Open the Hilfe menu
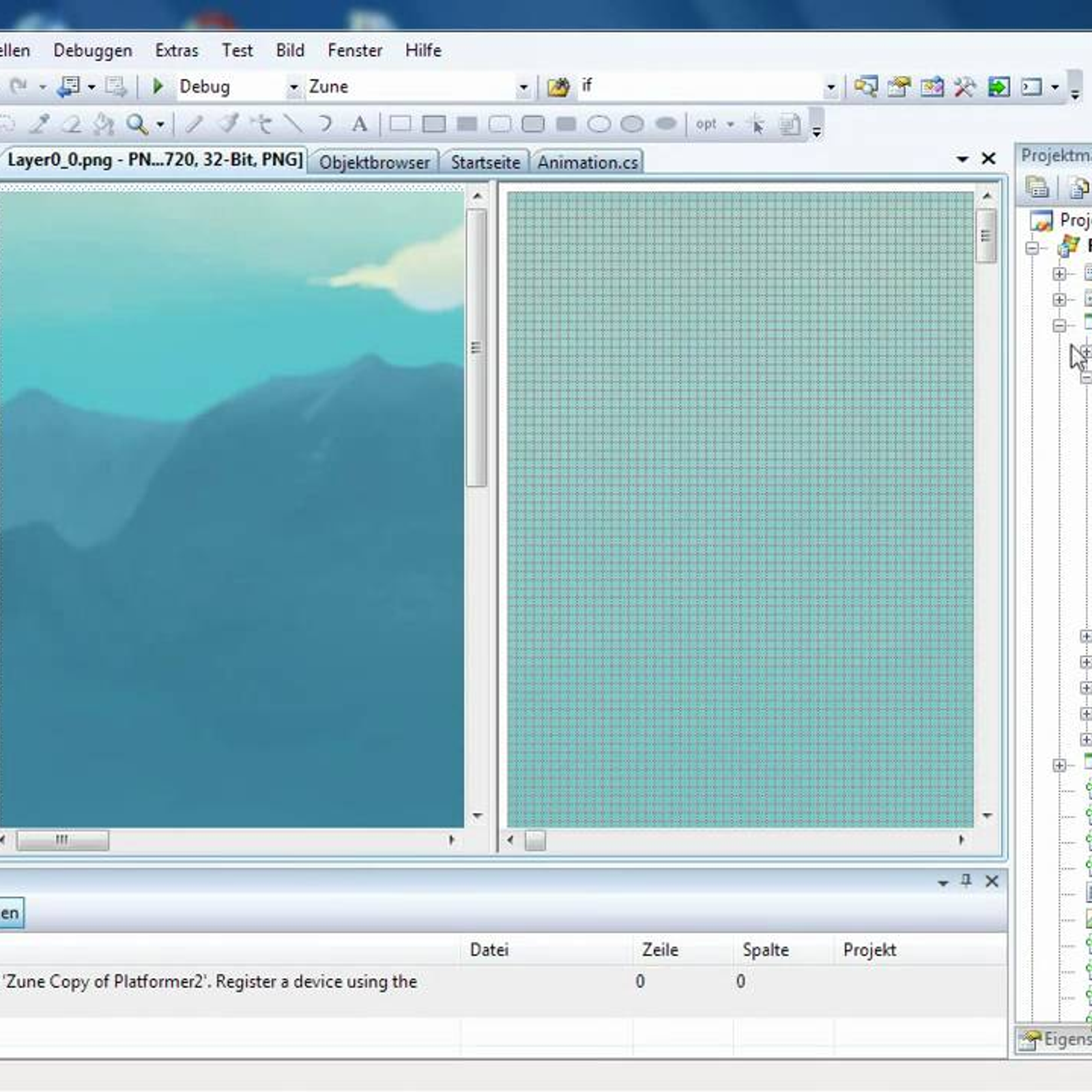This screenshot has width=1092, height=1092. tap(423, 51)
